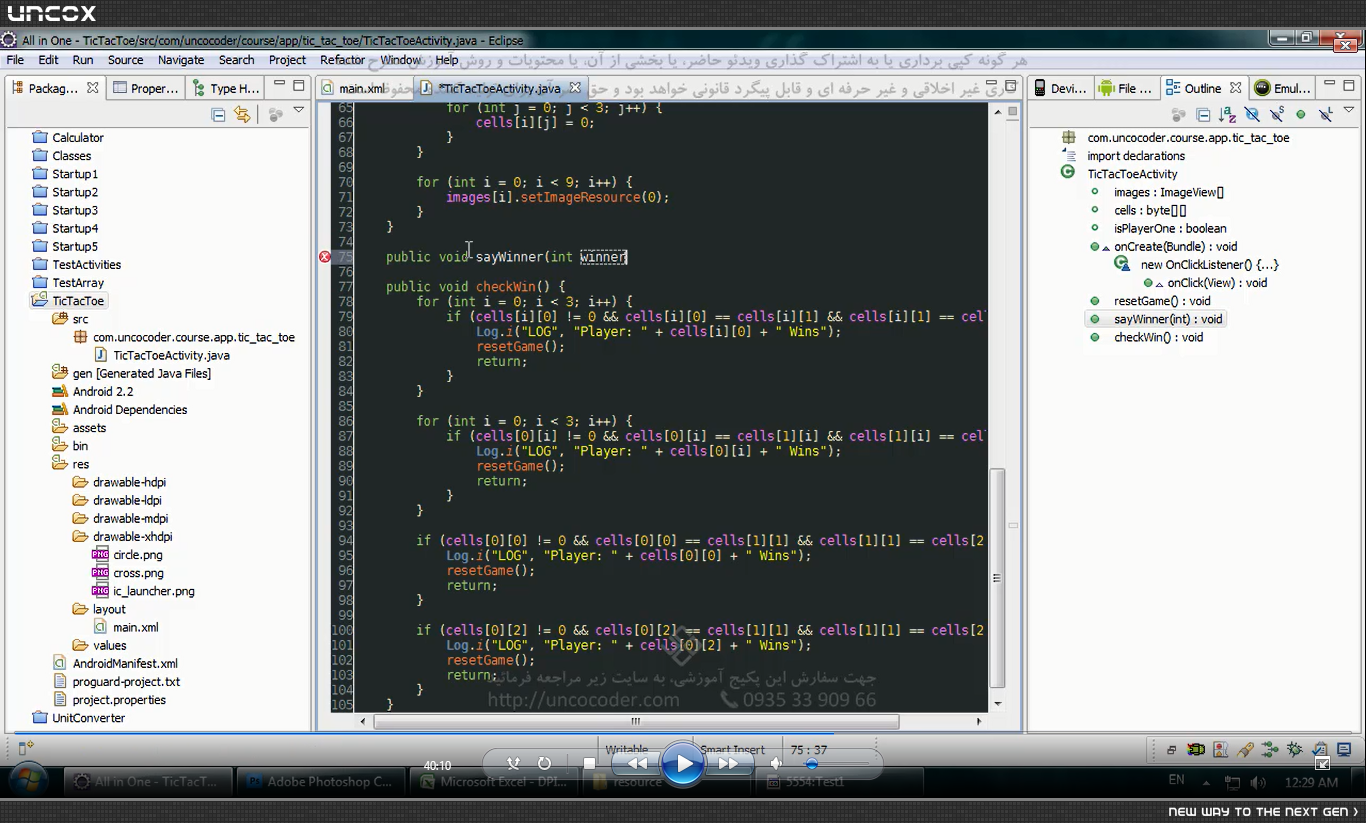
Task: Close the Package Explorer tab X
Action: [93, 88]
